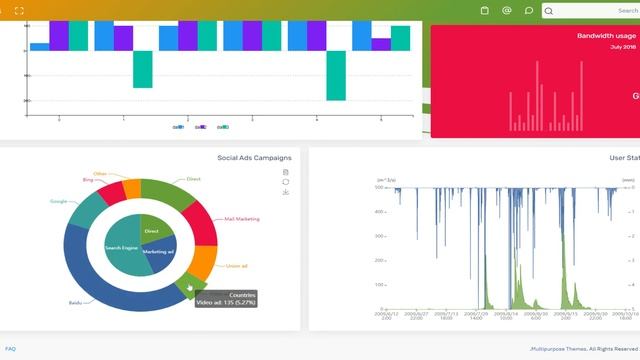Select the highlighted green Video ad segment

click(190, 285)
